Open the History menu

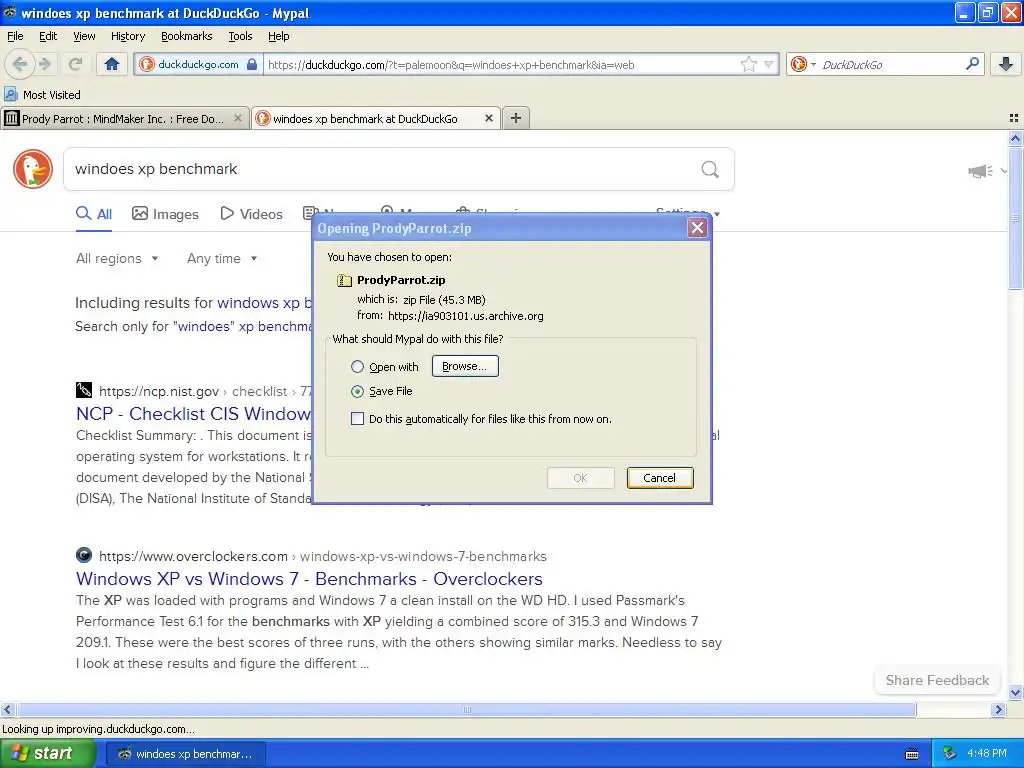click(127, 36)
